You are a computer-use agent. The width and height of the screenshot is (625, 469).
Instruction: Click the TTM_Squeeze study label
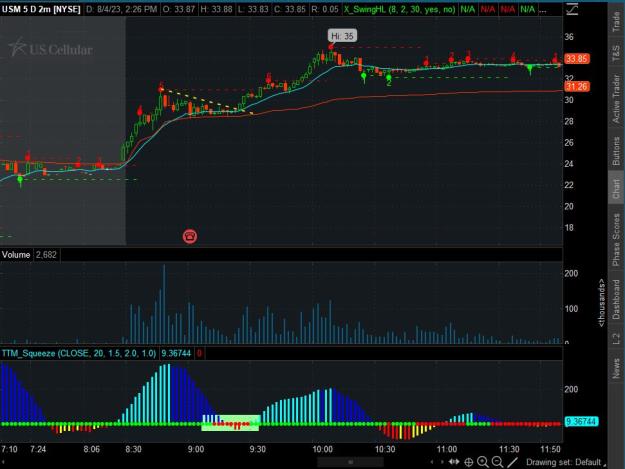pyautogui.click(x=79, y=353)
